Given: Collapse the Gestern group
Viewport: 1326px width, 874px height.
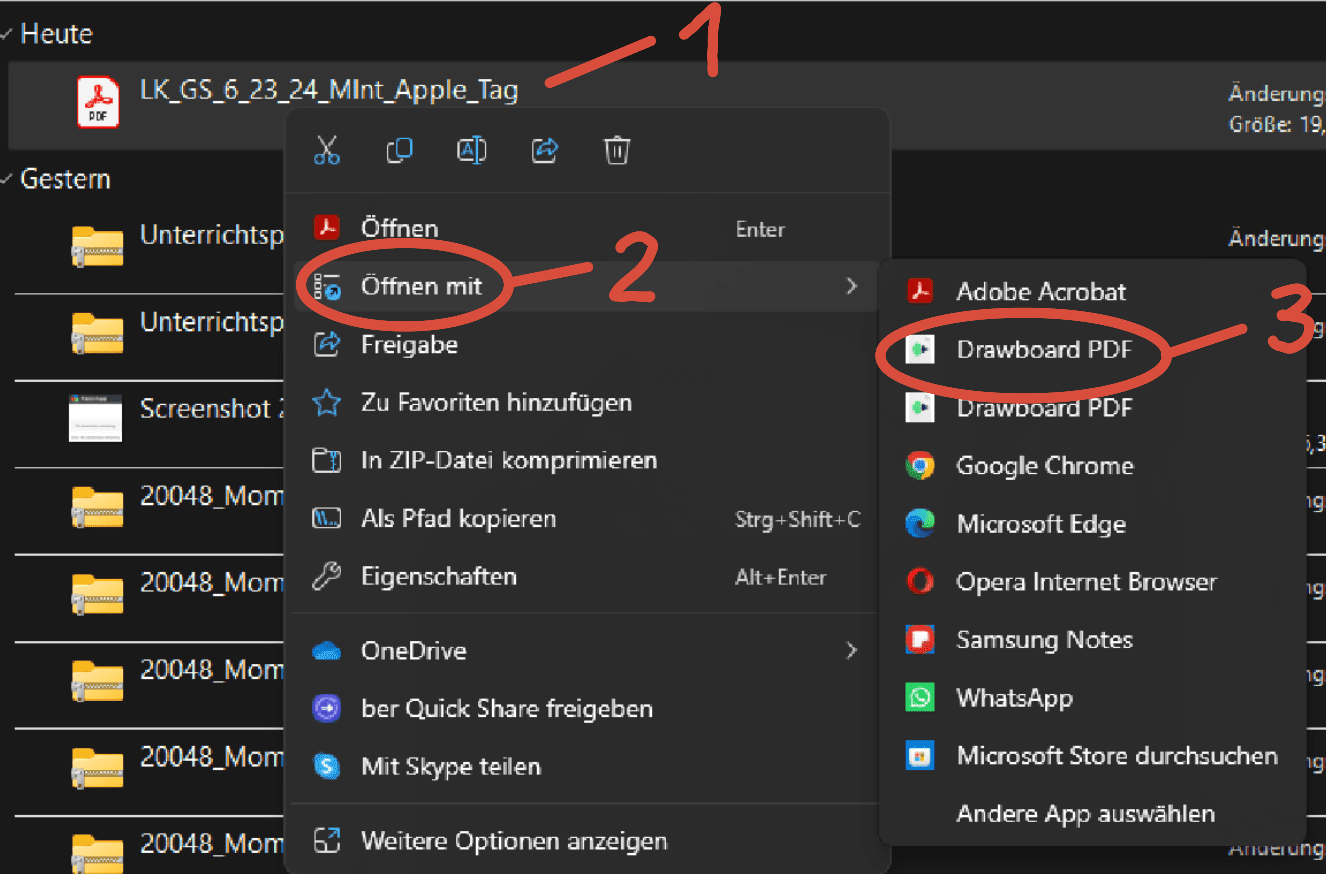Looking at the screenshot, I should (8, 180).
